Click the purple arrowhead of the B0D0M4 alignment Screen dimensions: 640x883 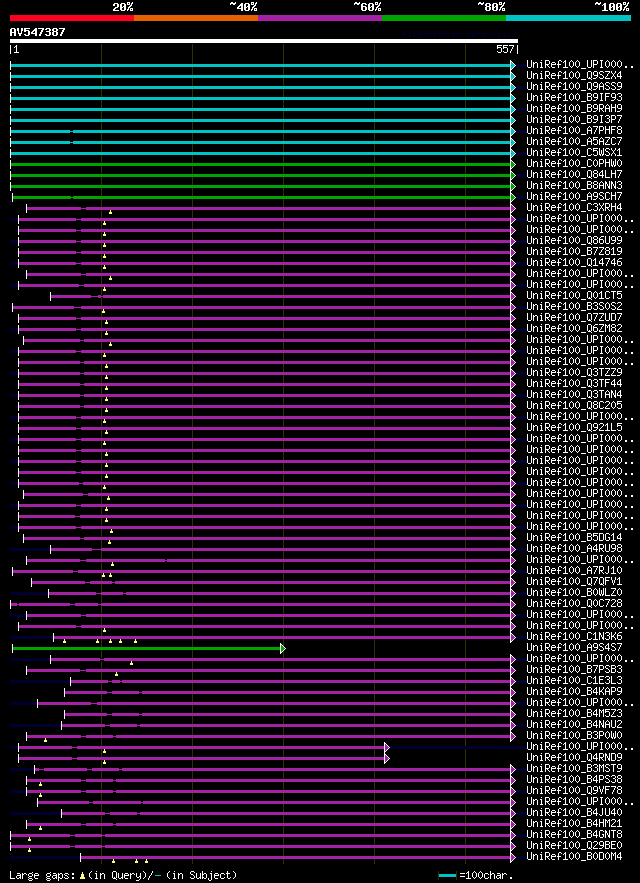pyautogui.click(x=513, y=858)
